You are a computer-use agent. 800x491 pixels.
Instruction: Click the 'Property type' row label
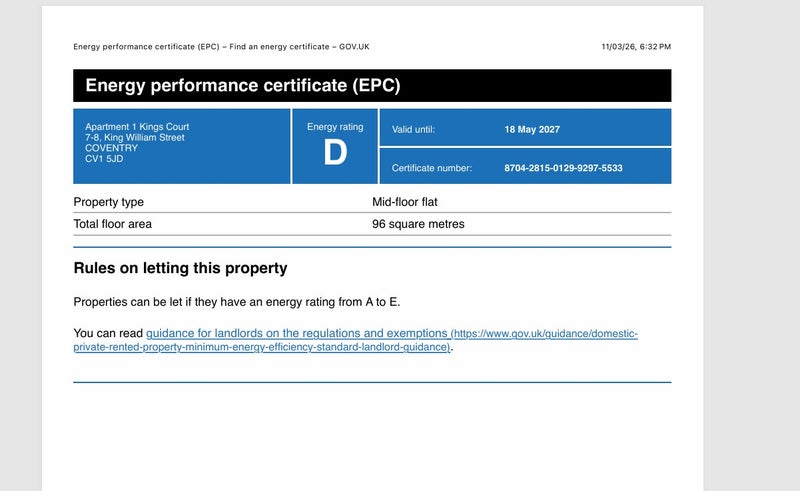tap(109, 202)
